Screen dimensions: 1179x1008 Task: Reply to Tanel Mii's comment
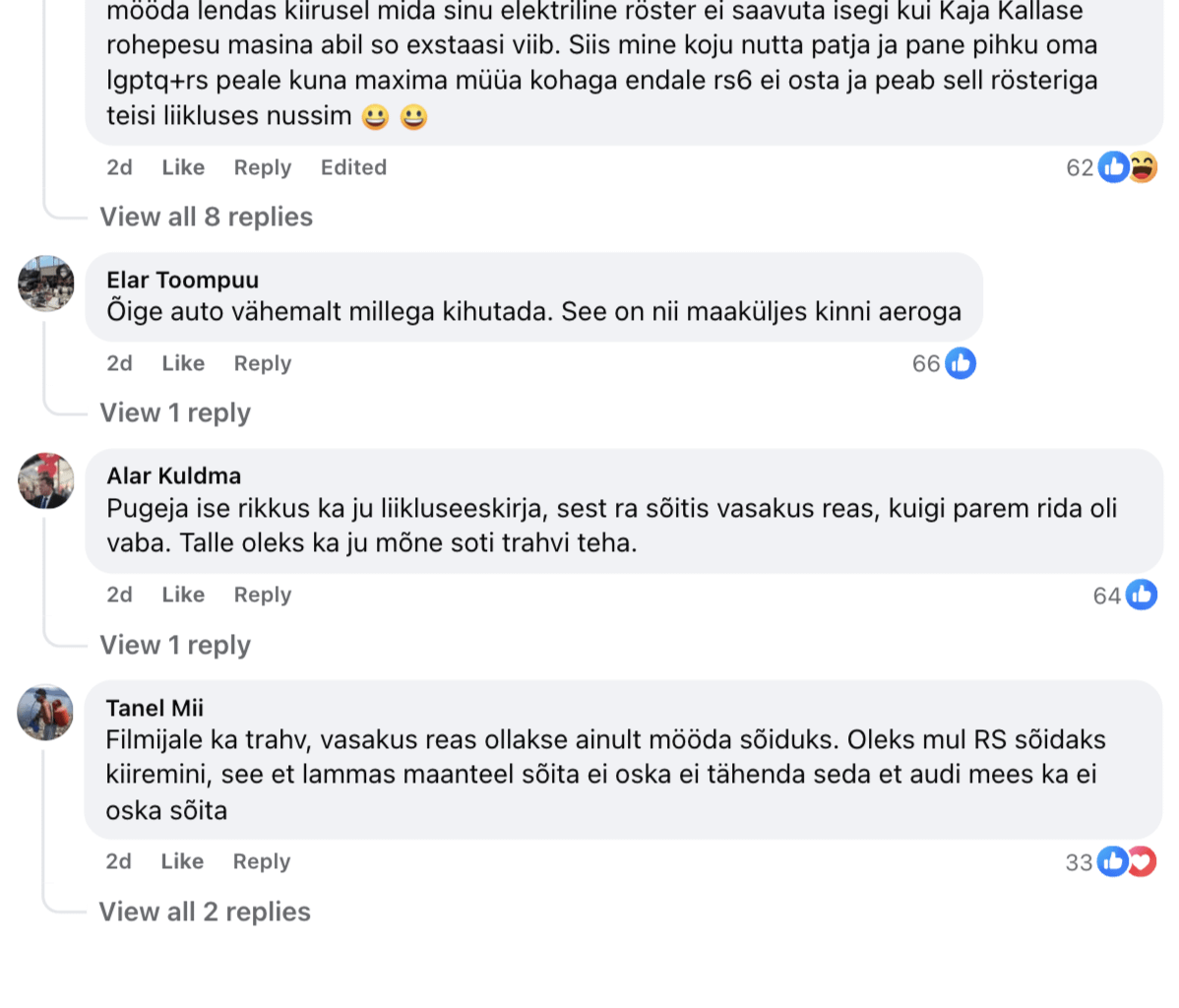(261, 861)
